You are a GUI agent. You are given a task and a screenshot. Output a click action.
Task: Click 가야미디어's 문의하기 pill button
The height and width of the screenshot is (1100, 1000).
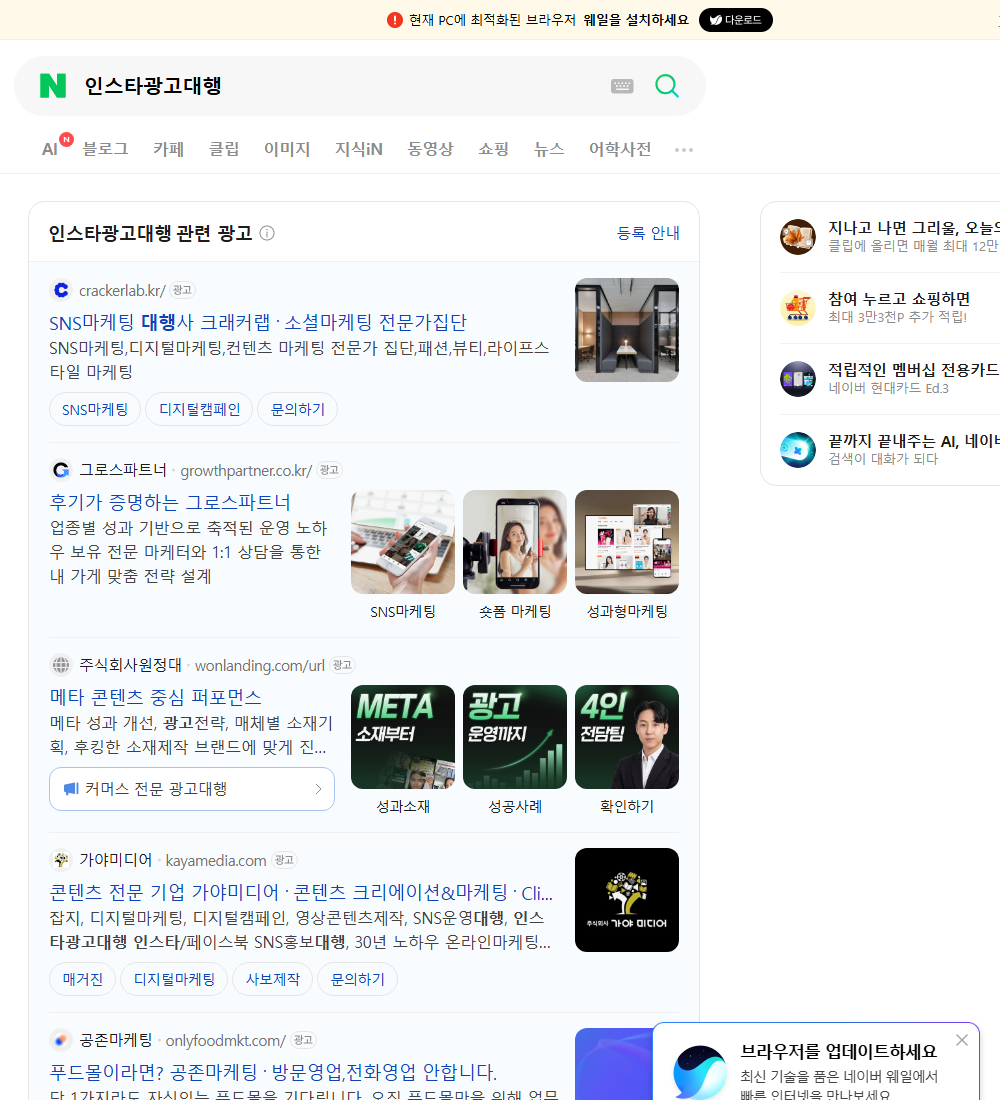click(357, 979)
